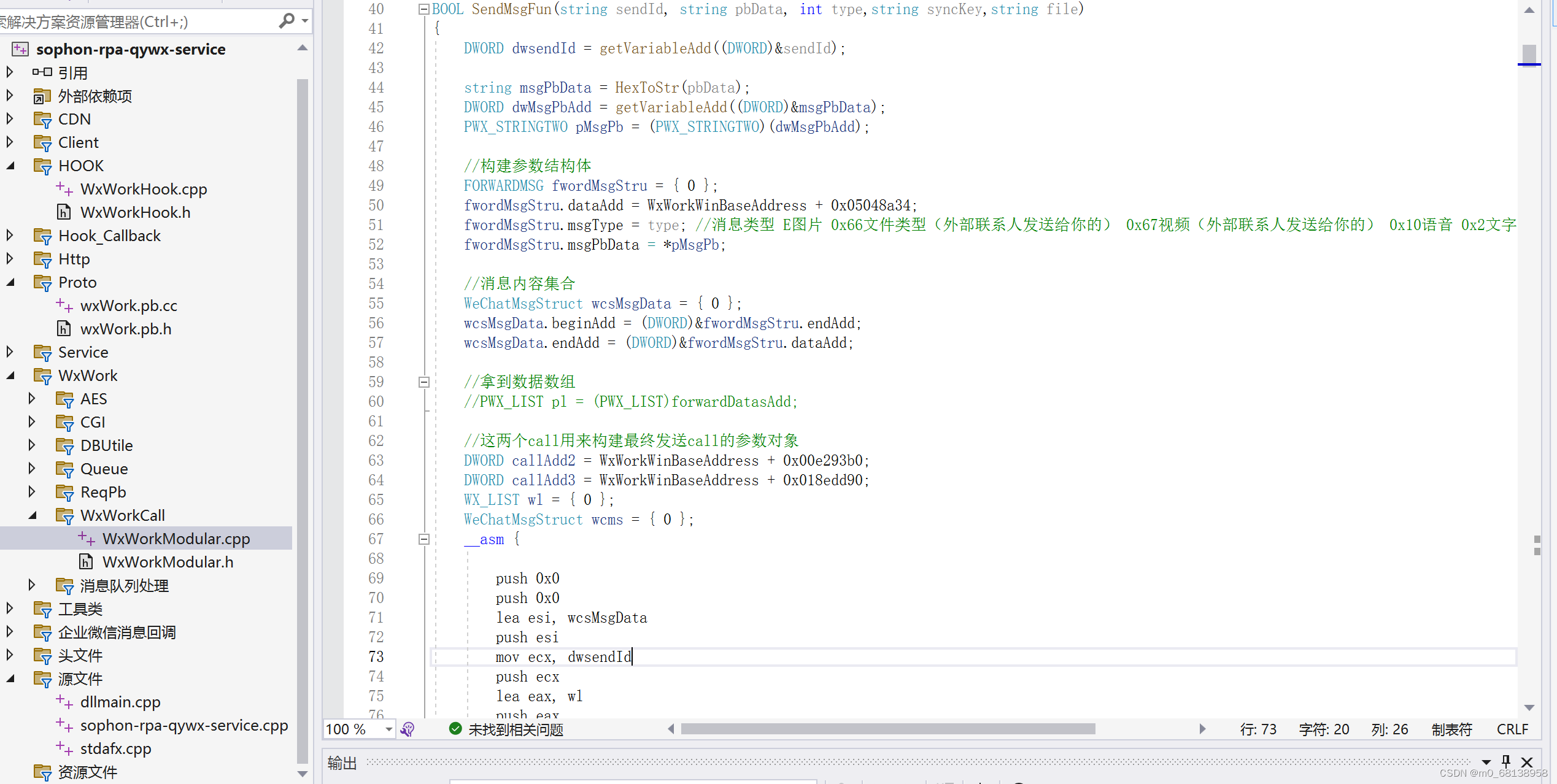
Task: Collapse the SendMsgFun function outline box
Action: (x=423, y=9)
